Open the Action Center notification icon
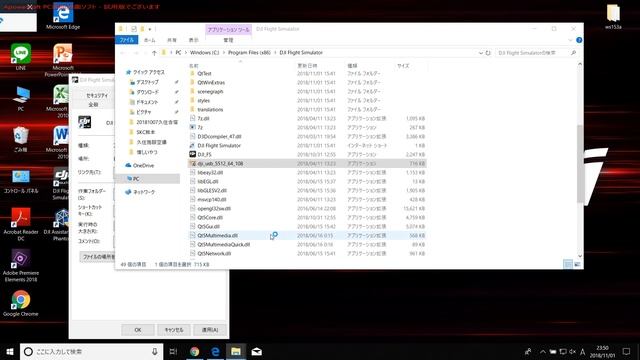 coord(627,351)
